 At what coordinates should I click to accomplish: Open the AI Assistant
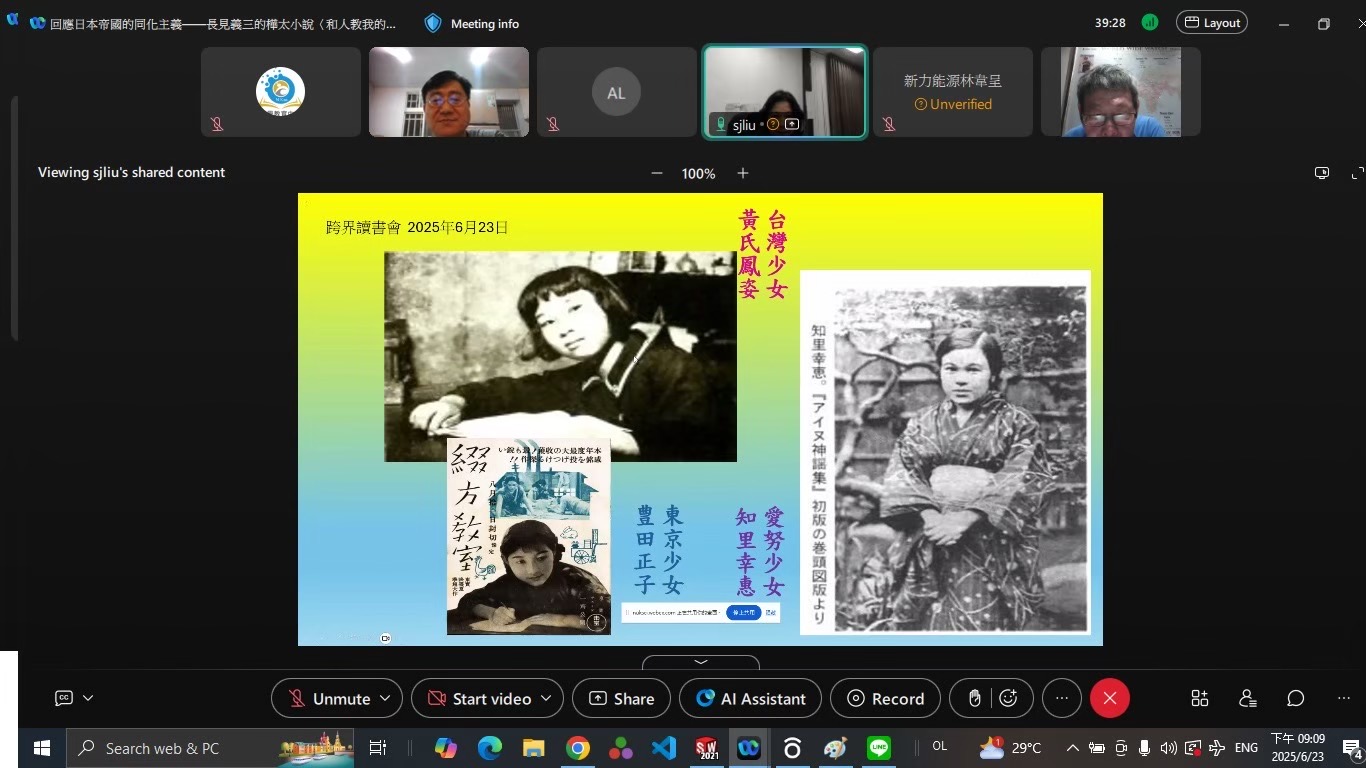pos(750,699)
